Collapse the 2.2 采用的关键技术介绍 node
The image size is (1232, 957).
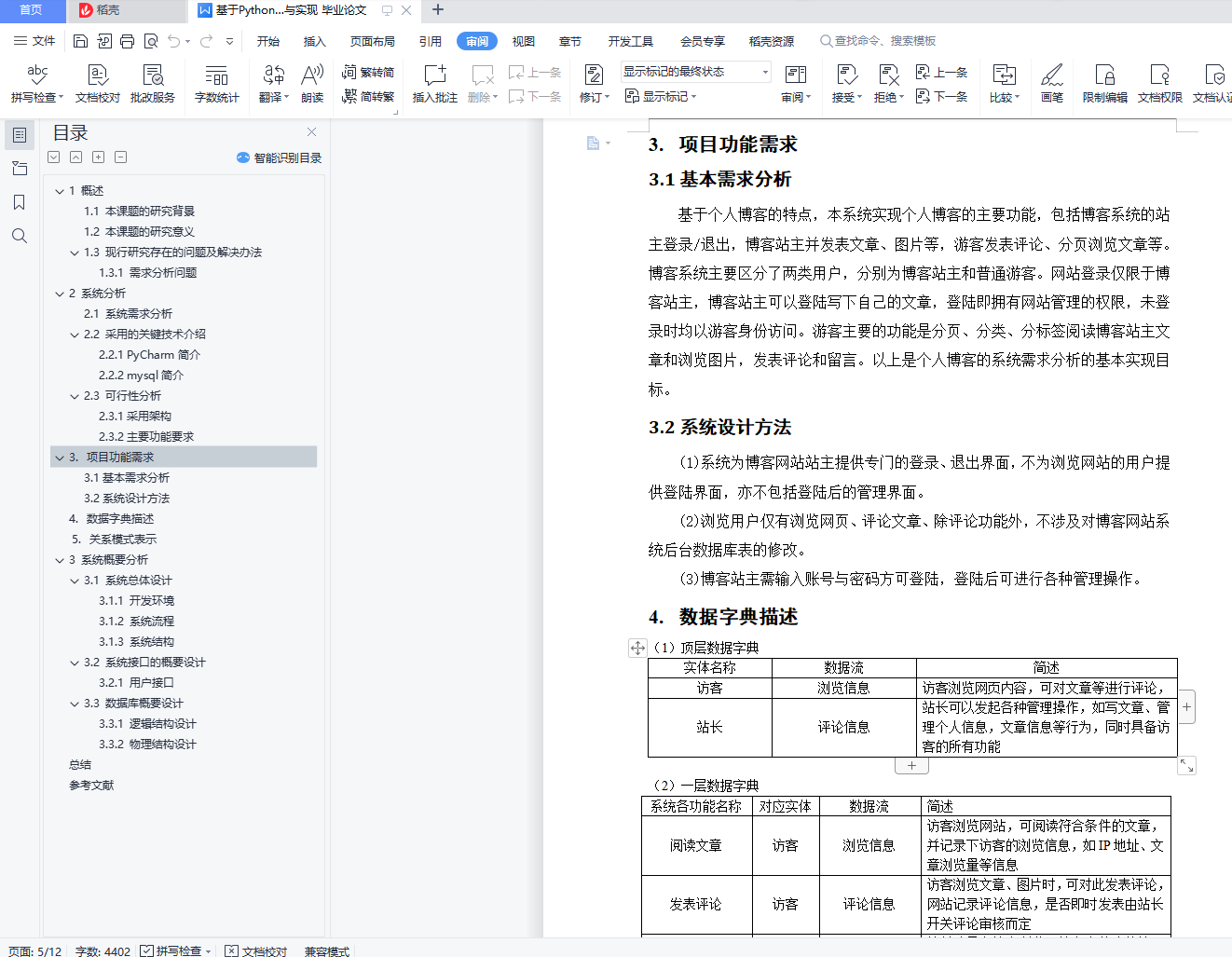(75, 335)
